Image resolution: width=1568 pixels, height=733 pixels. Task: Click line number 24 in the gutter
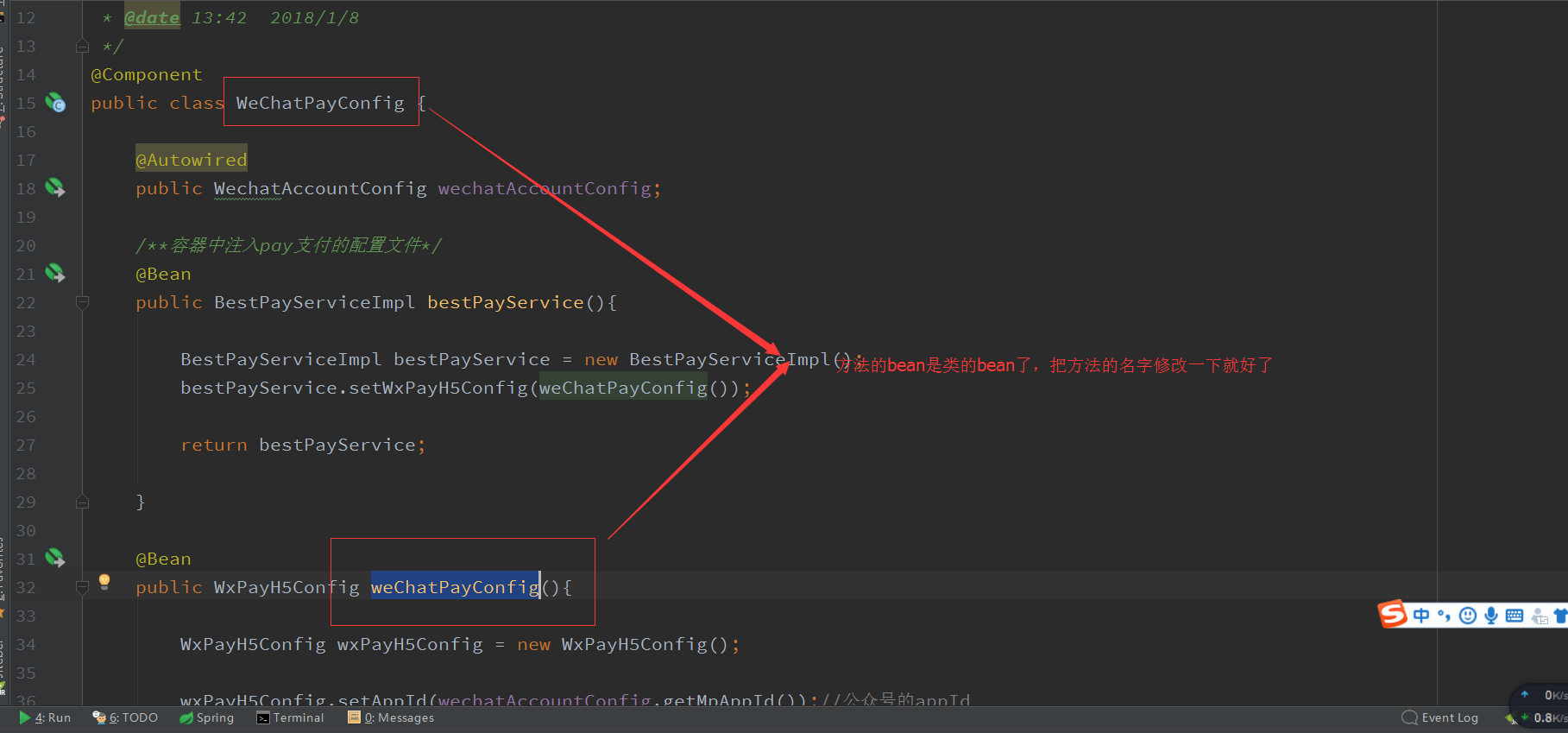tap(26, 359)
